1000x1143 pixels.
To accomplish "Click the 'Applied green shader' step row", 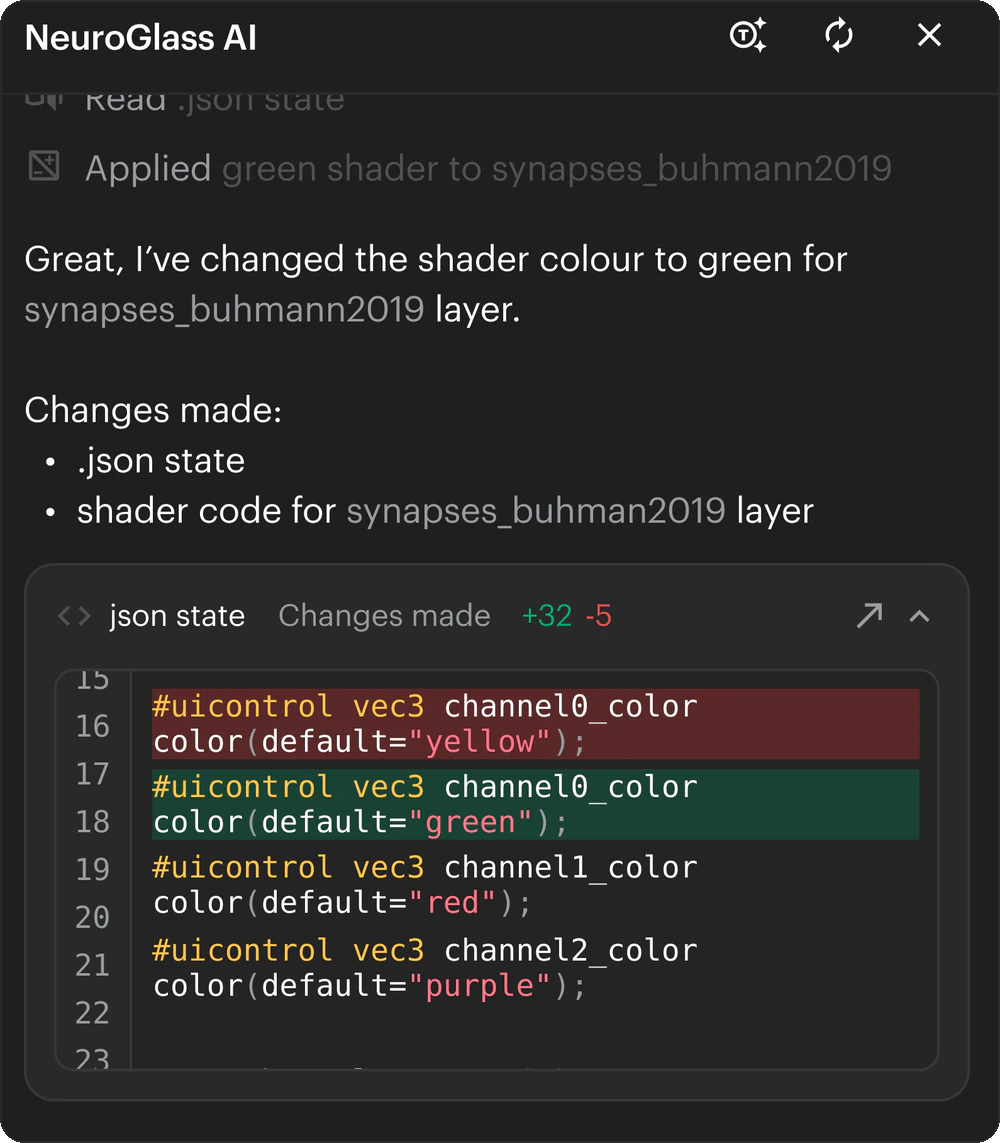I will [x=460, y=168].
